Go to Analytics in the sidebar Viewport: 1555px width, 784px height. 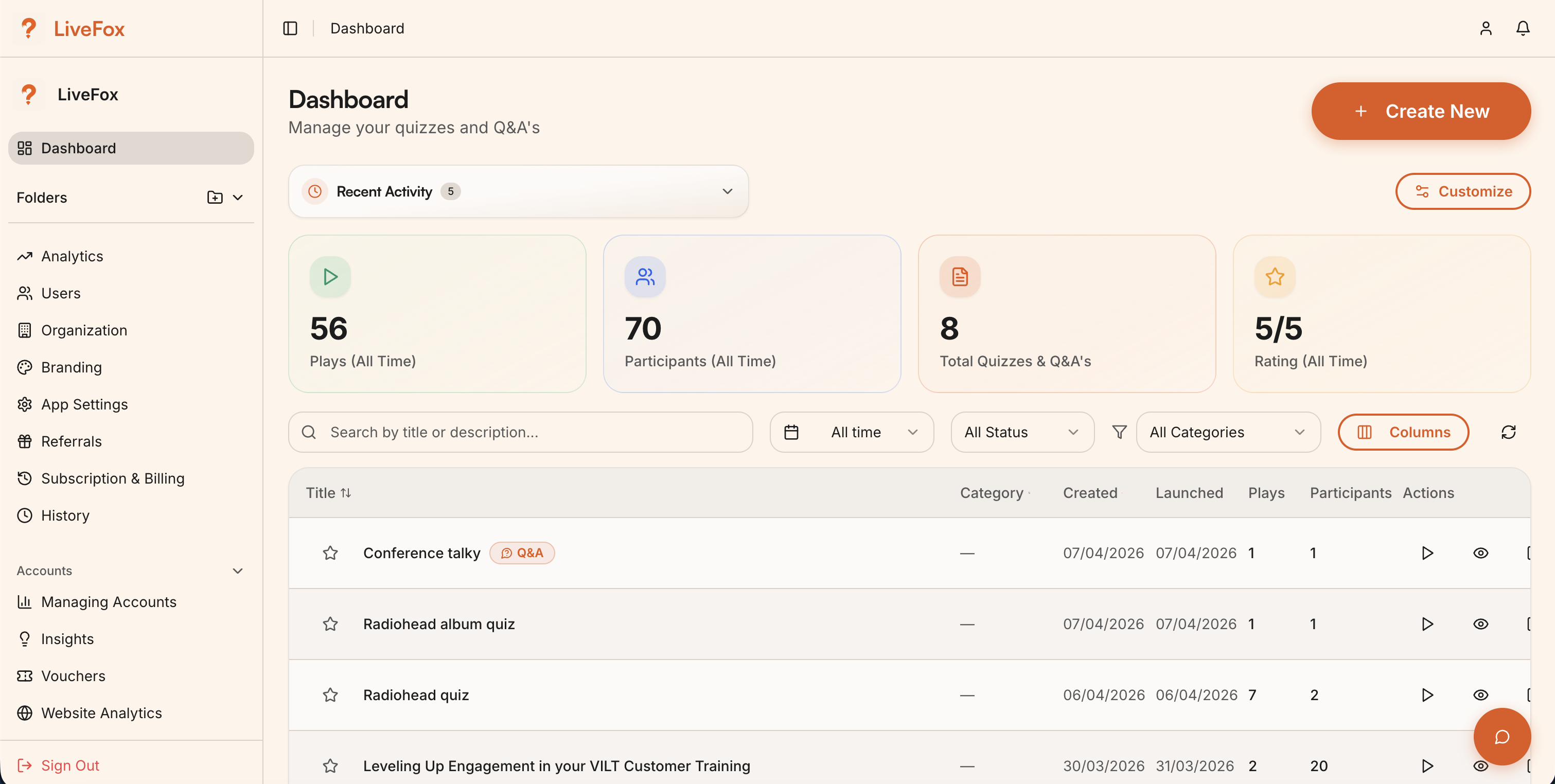tap(72, 256)
